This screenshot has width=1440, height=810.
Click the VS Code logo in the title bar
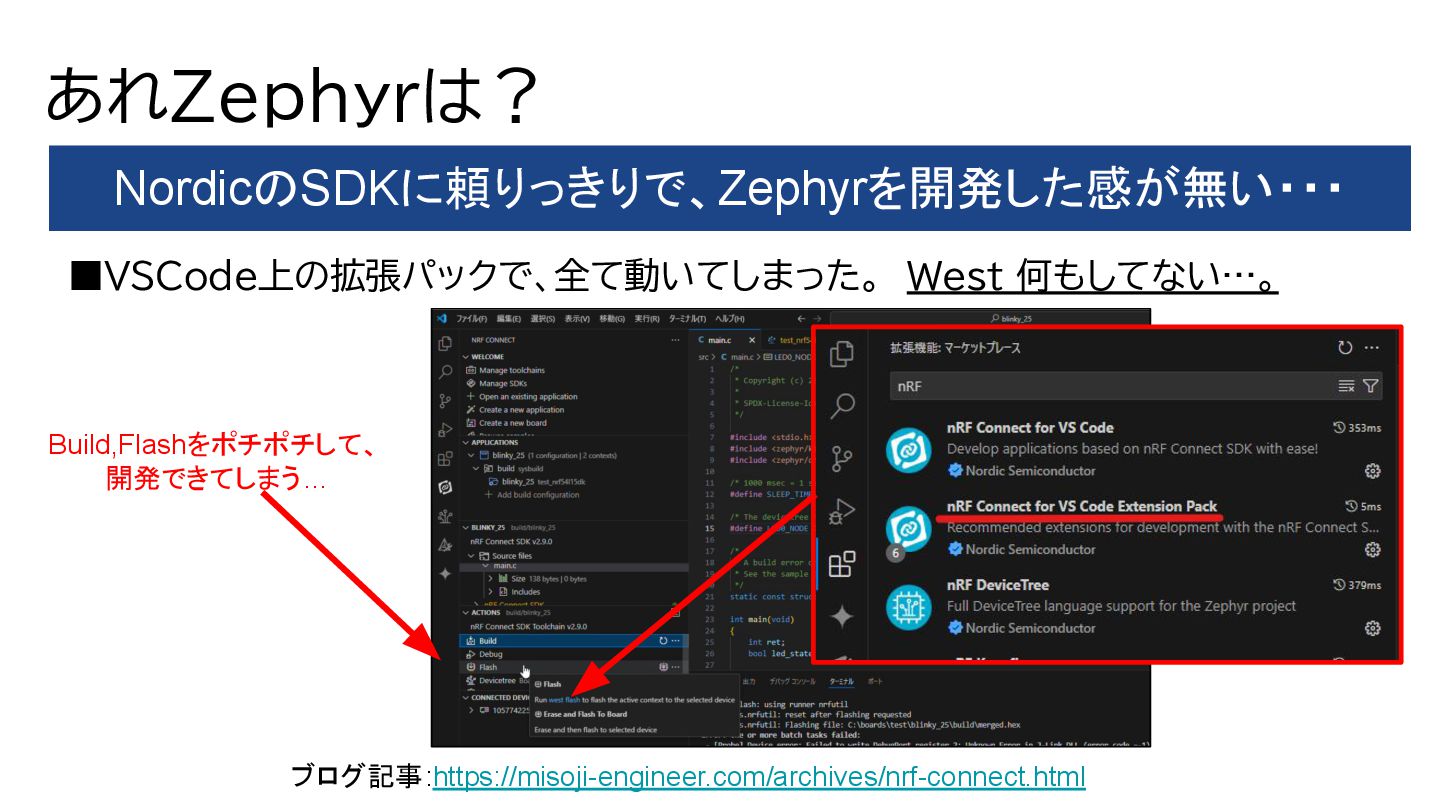(442, 319)
